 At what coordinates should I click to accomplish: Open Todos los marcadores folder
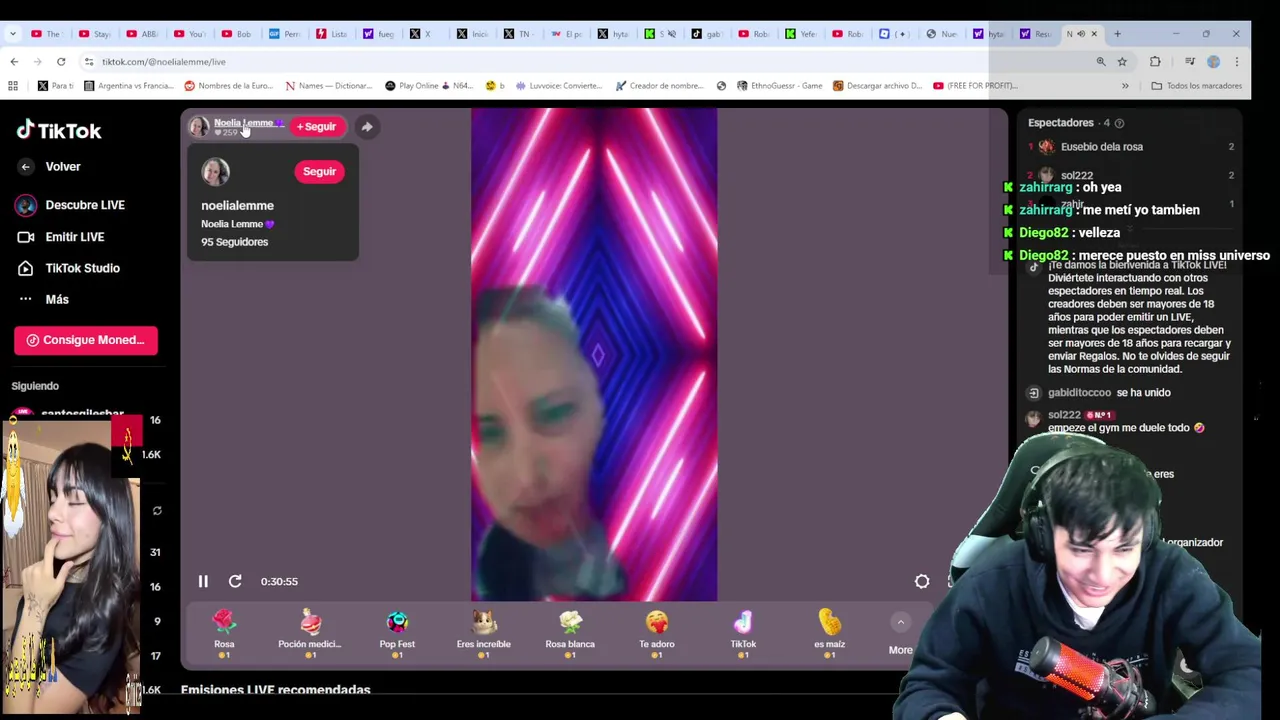tap(1196, 86)
